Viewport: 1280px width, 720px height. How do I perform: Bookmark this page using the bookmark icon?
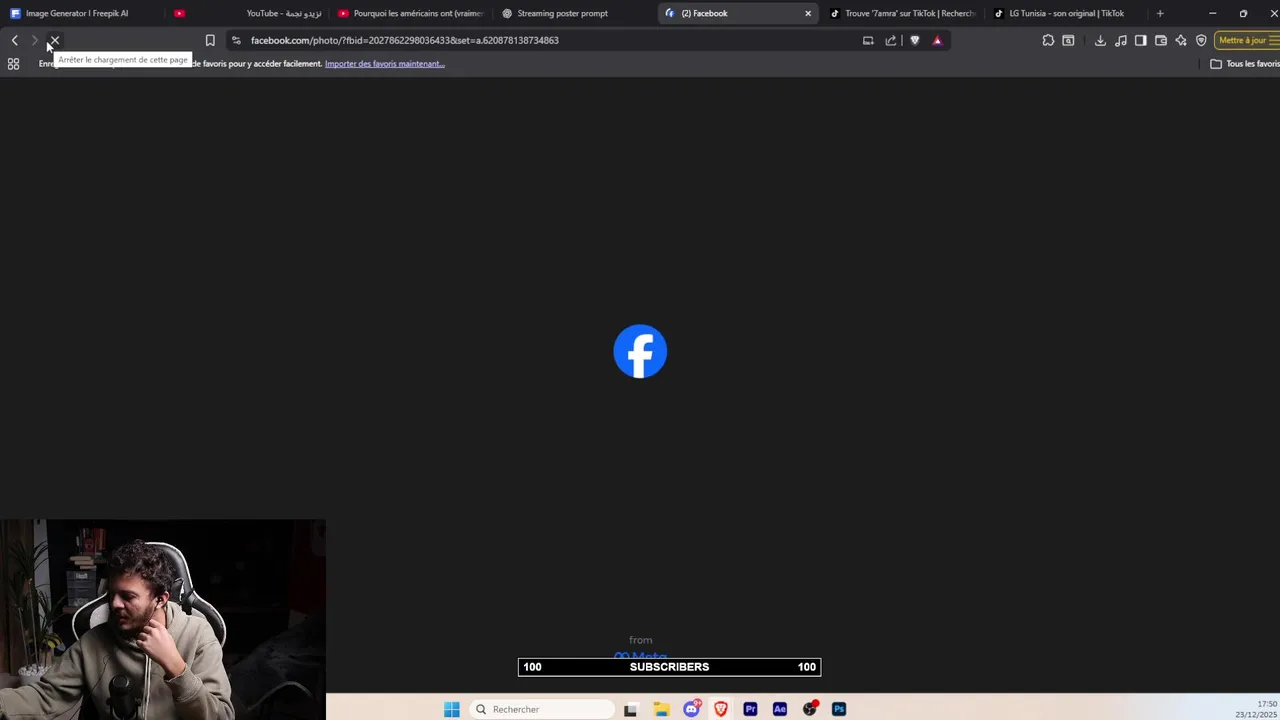(x=210, y=40)
